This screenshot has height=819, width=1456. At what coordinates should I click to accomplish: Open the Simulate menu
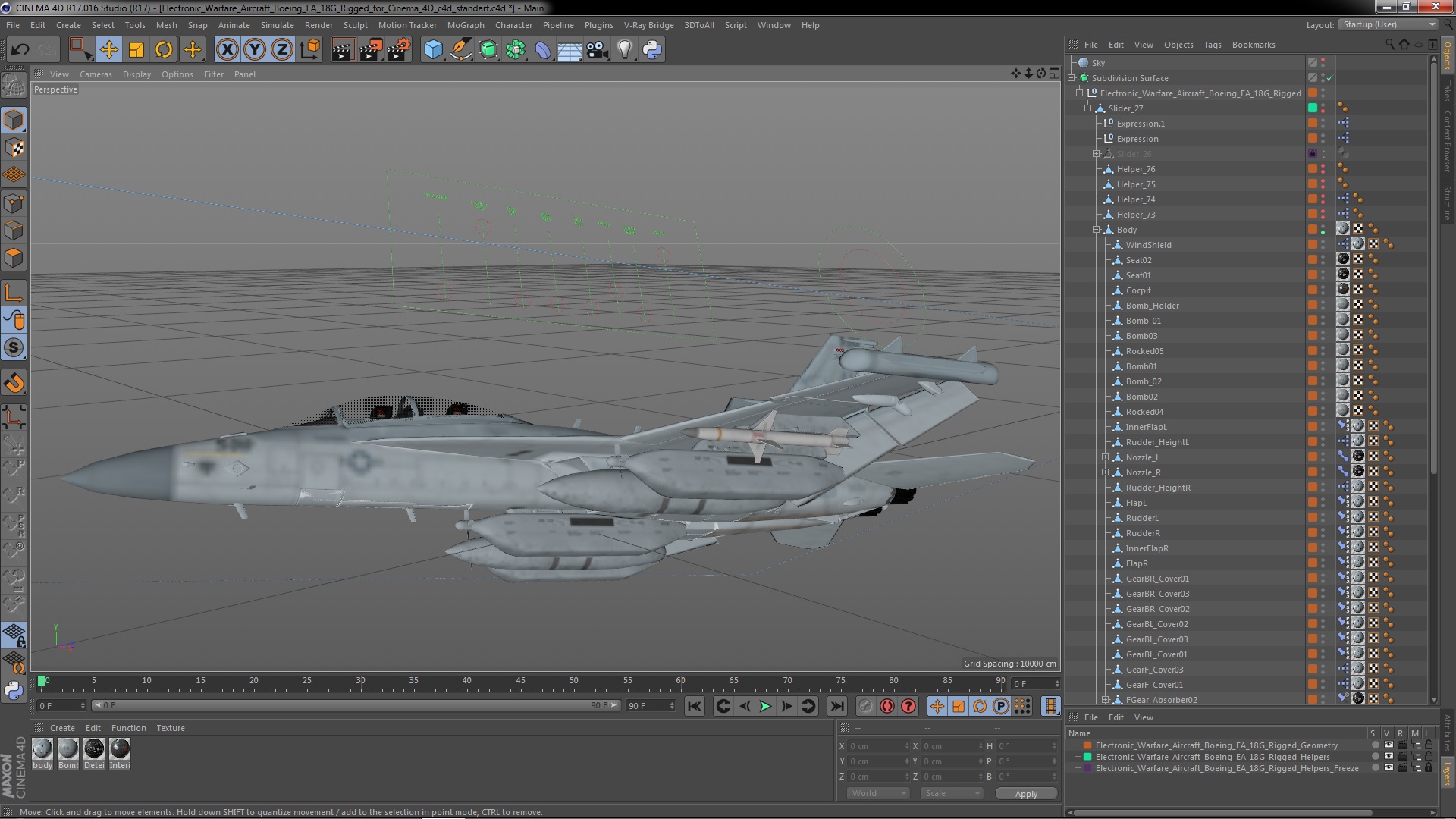click(278, 25)
